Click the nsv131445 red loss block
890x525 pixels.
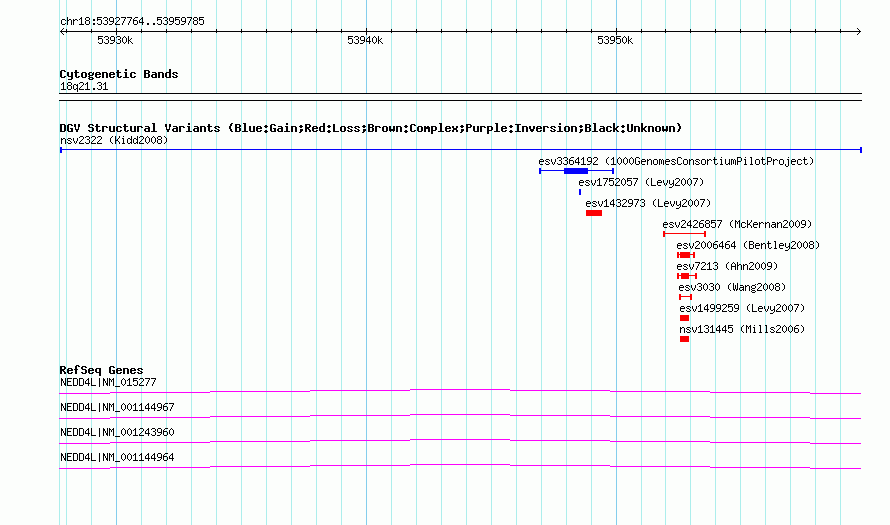pyautogui.click(x=685, y=339)
